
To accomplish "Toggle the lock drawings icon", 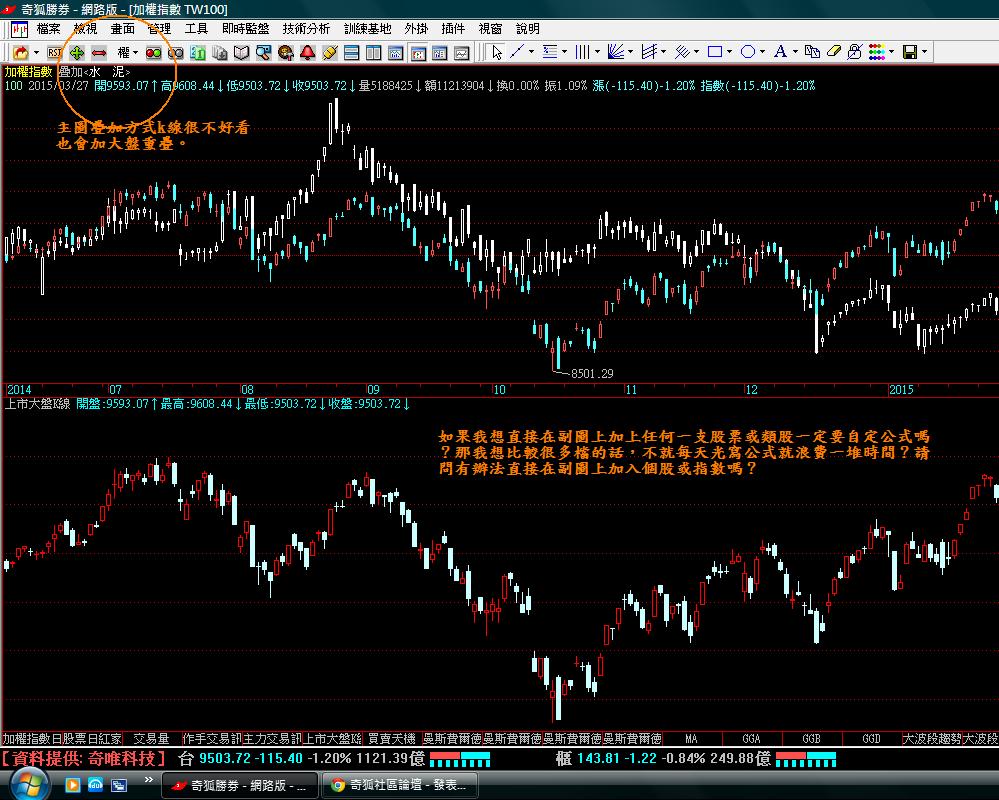I will 855,51.
